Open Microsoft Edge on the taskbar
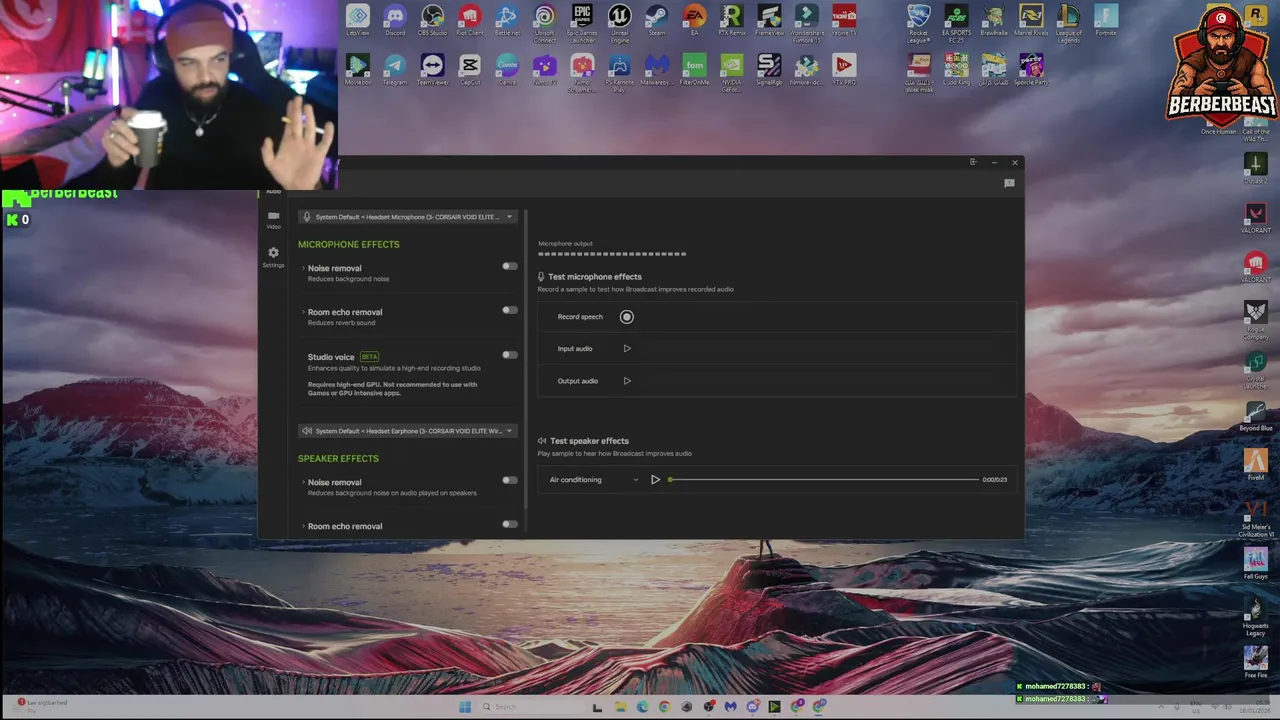The width and height of the screenshot is (1280, 720). click(x=642, y=707)
